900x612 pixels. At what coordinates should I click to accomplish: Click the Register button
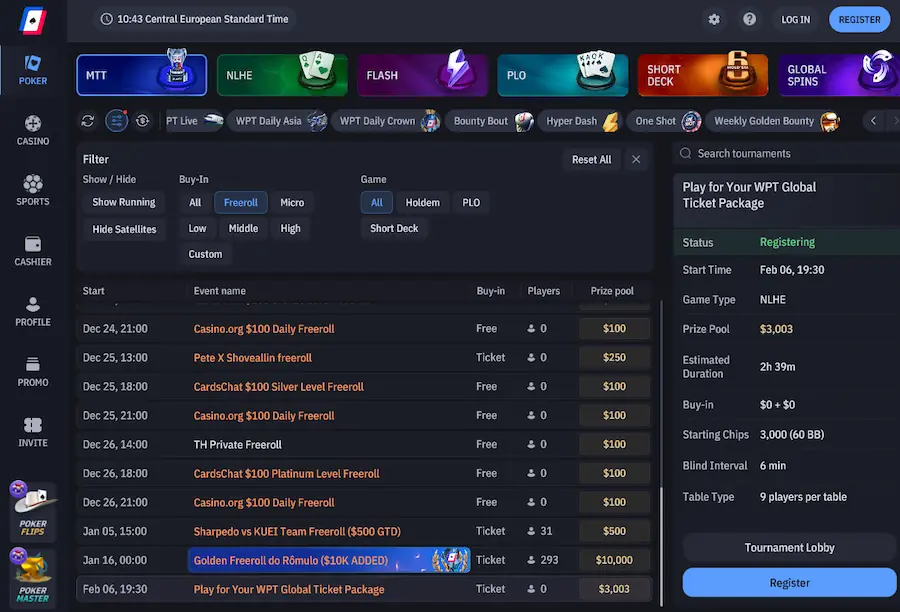coord(789,582)
